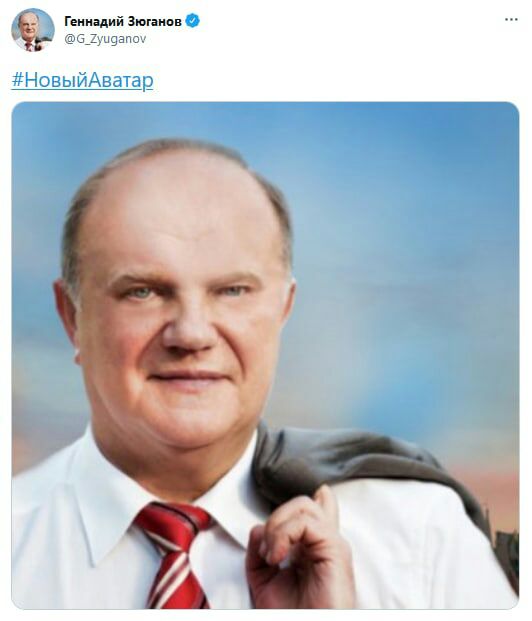Expand tweet actions via the ellipsis icon

tap(511, 19)
